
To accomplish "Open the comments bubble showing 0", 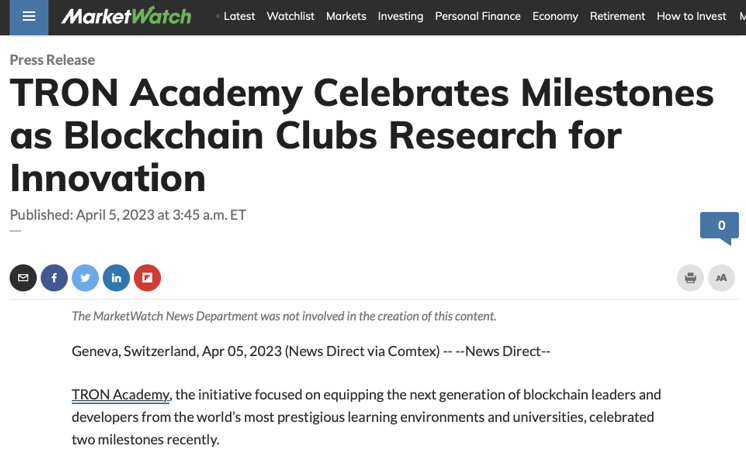I will click(x=720, y=226).
